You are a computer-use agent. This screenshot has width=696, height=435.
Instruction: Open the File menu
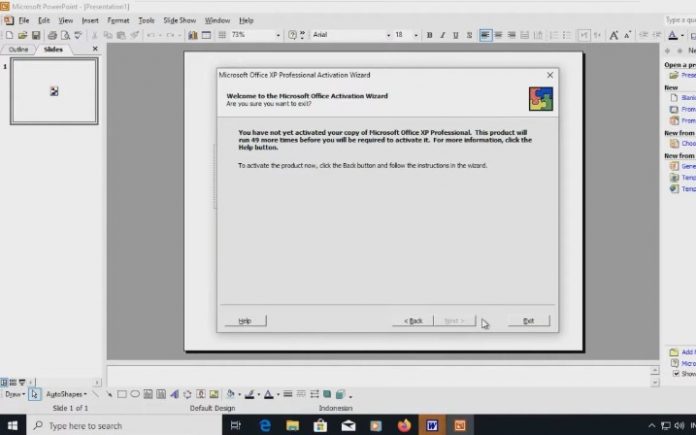pos(24,20)
